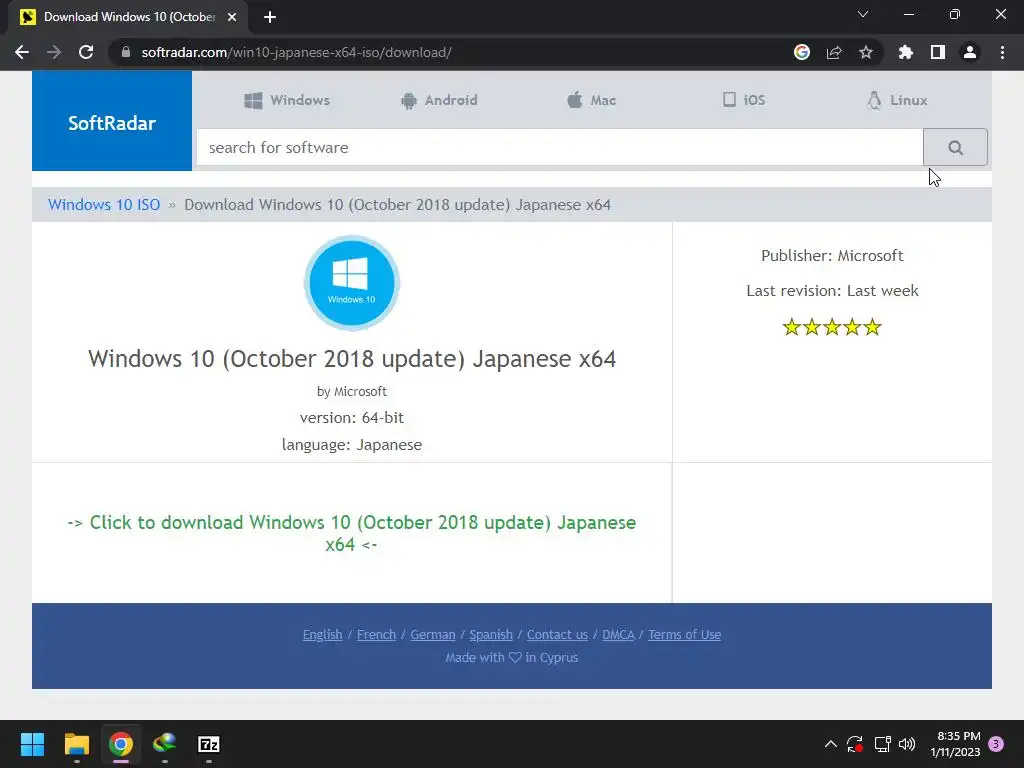This screenshot has height=768, width=1024.
Task: Select the Download Windows 10 browser tab
Action: click(x=129, y=17)
